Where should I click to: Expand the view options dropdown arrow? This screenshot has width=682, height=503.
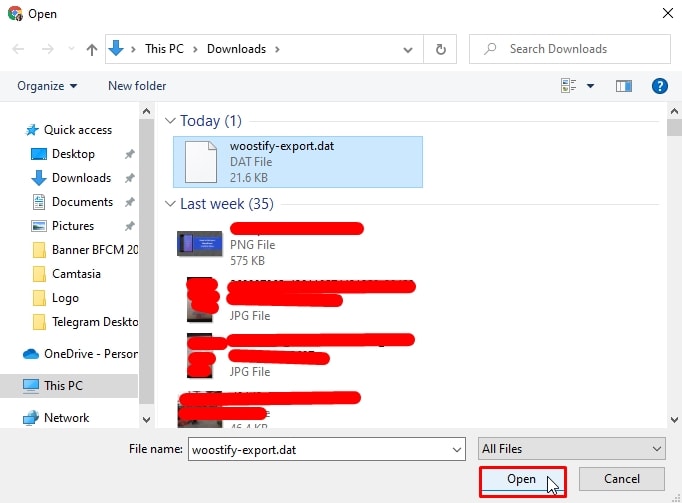coord(590,86)
